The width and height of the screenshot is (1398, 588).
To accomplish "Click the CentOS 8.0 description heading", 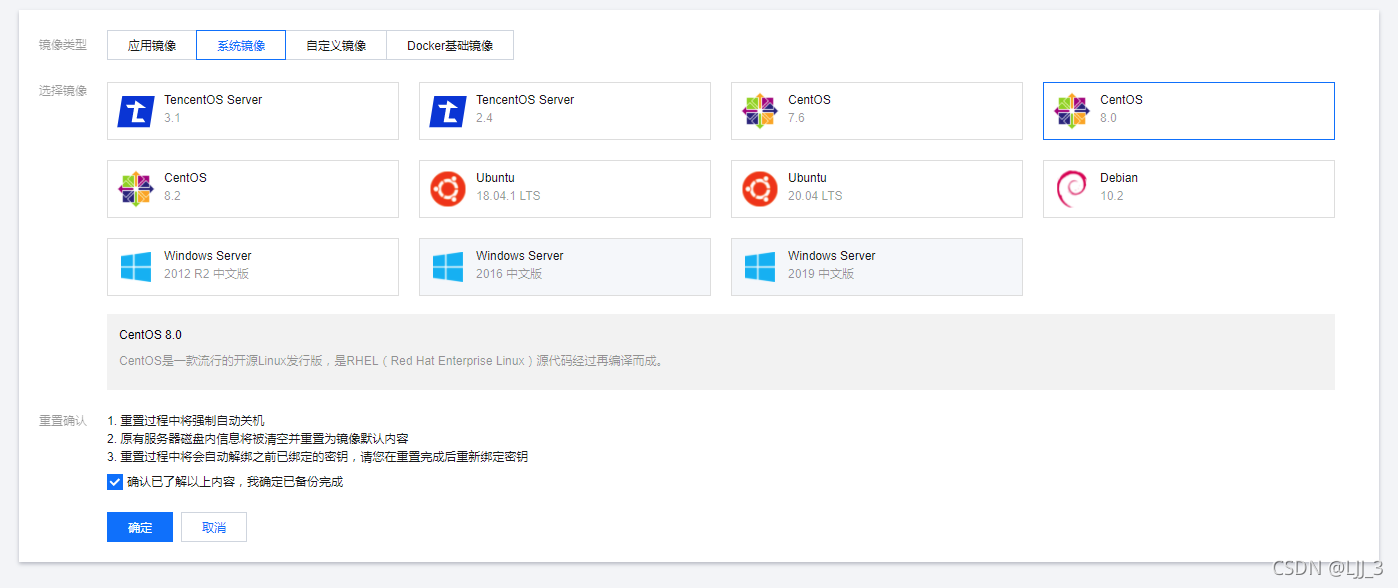I will [150, 335].
